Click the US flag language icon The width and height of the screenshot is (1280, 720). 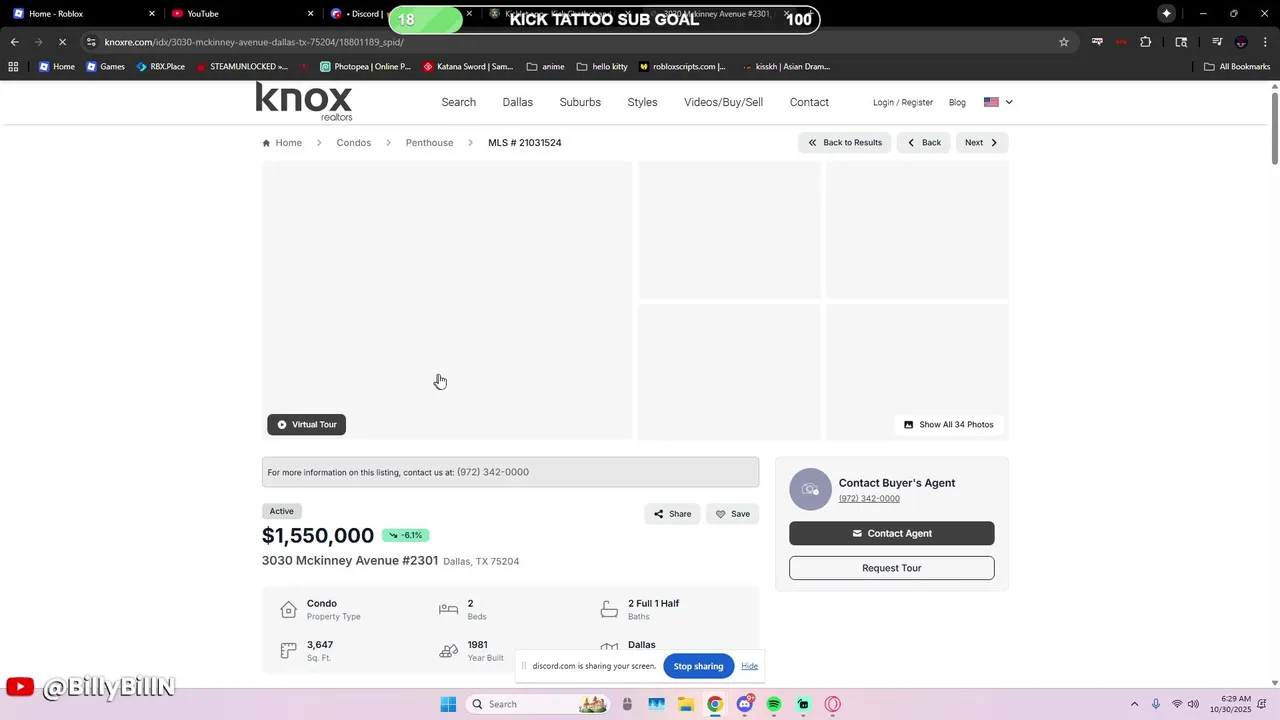click(x=991, y=102)
